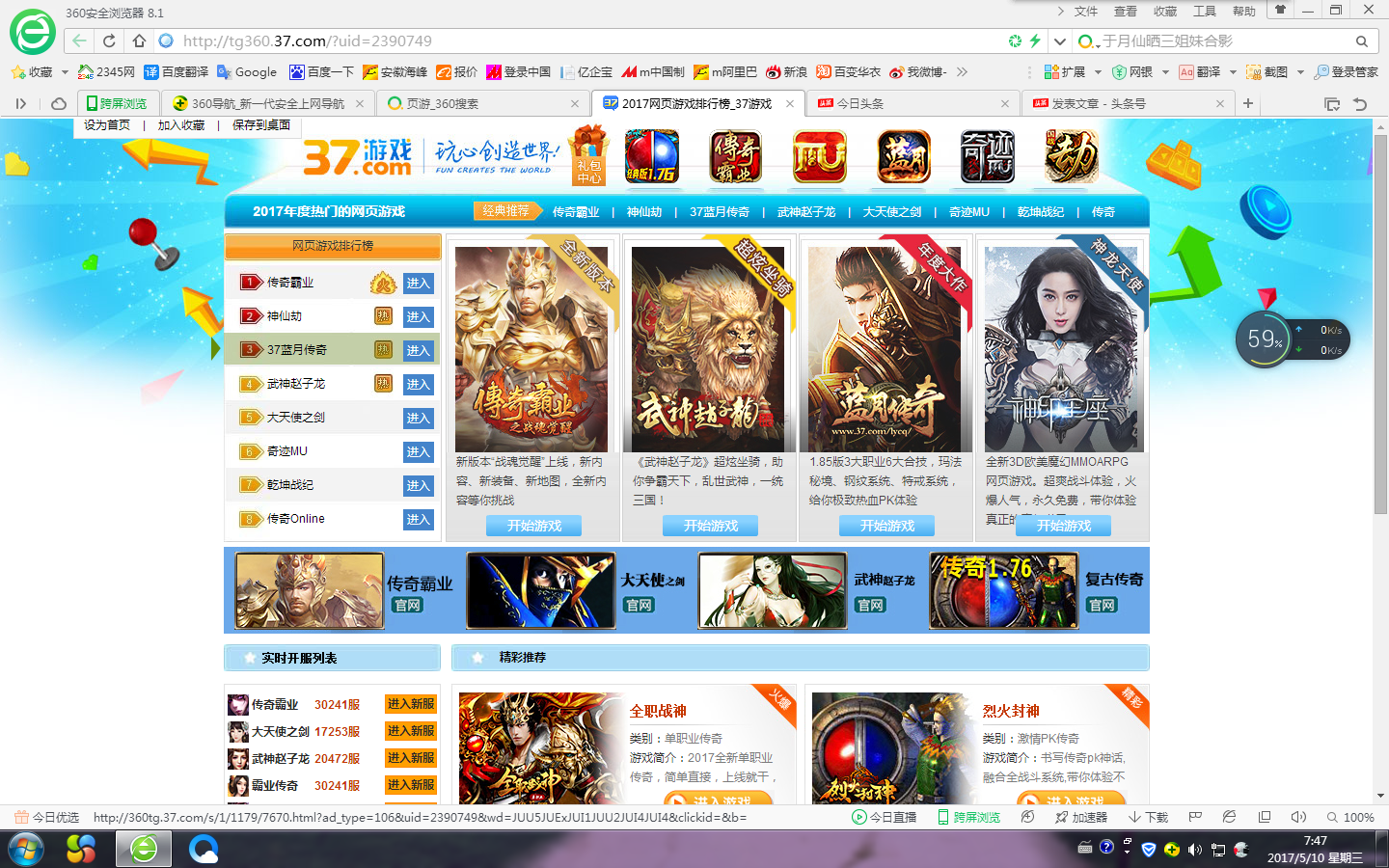Screen dimensions: 1389x868
Task: Click 开始游戏 under 武神赵子龙 card
Action: coord(711,526)
